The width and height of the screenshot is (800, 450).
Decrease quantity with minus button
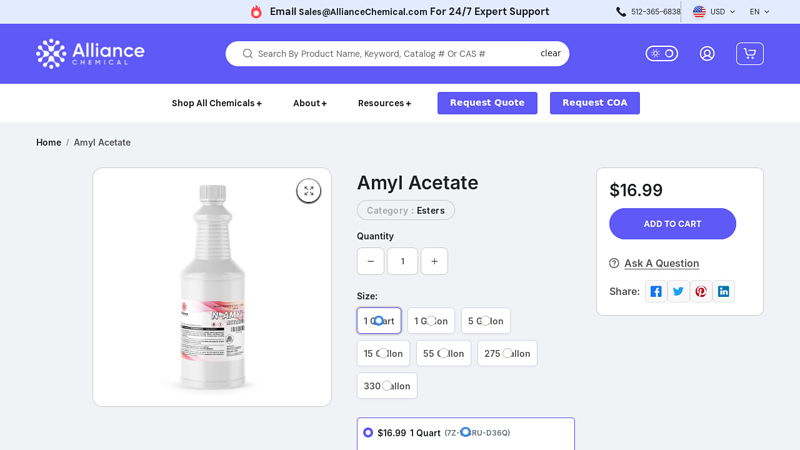click(x=370, y=261)
